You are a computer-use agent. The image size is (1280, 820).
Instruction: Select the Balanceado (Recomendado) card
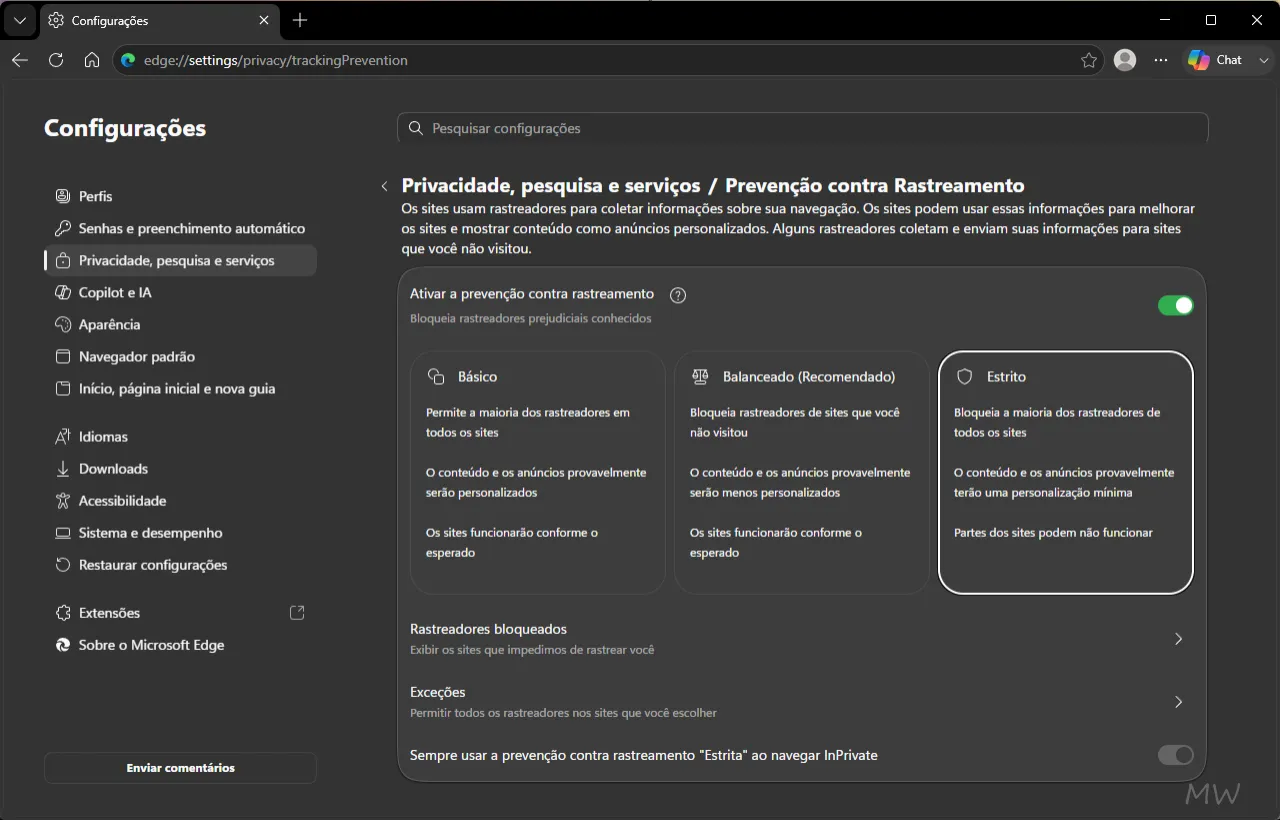point(802,472)
